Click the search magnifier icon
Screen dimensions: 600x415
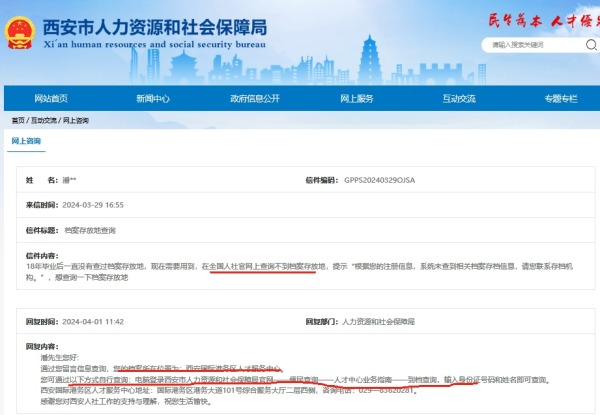(591, 45)
